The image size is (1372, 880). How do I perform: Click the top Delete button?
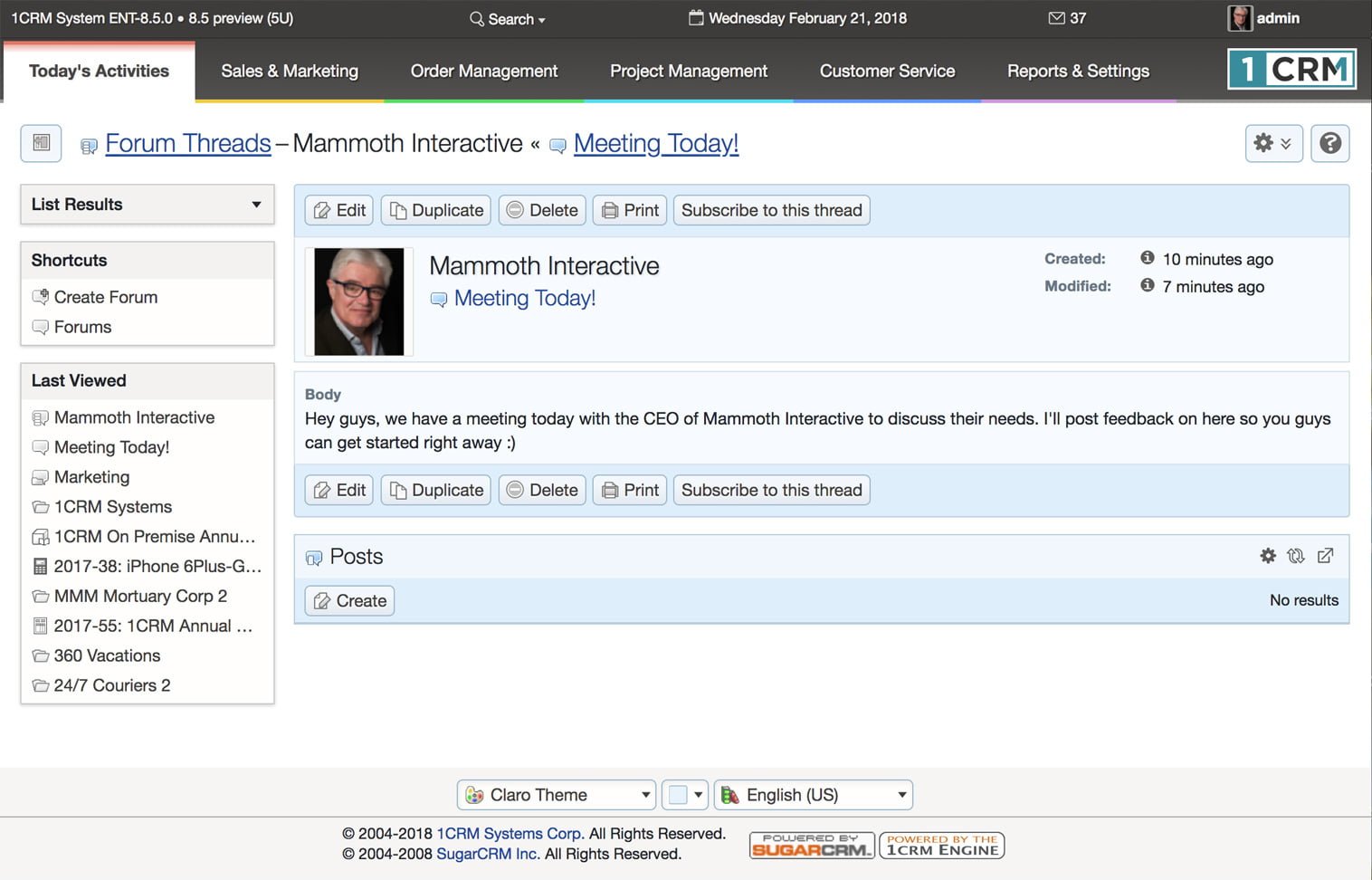(x=542, y=210)
